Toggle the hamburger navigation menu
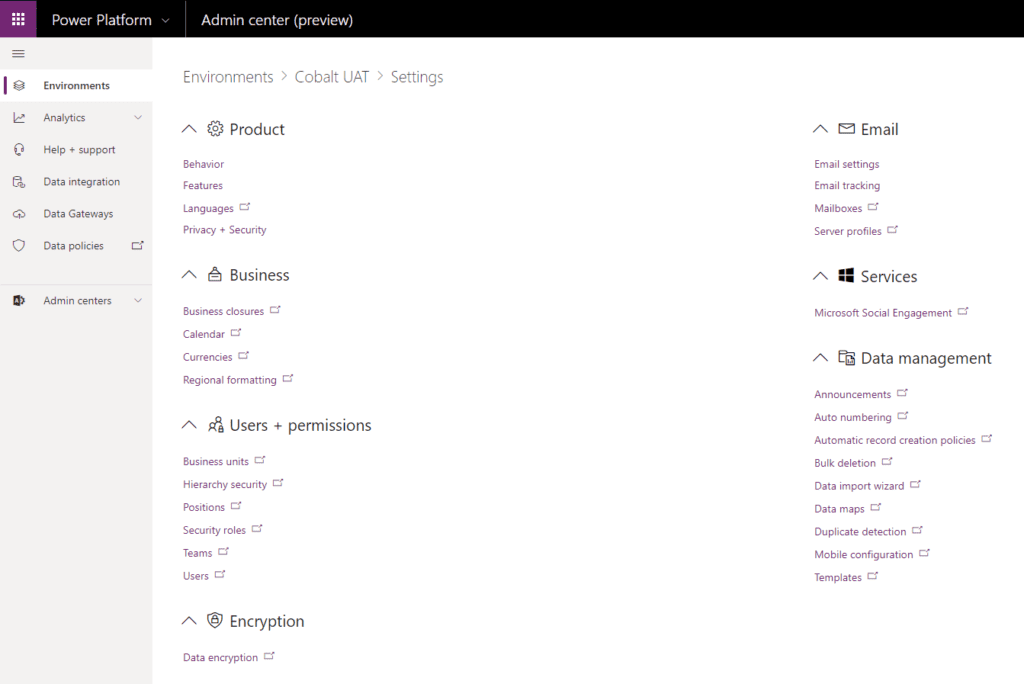The width and height of the screenshot is (1024, 684). [x=18, y=54]
